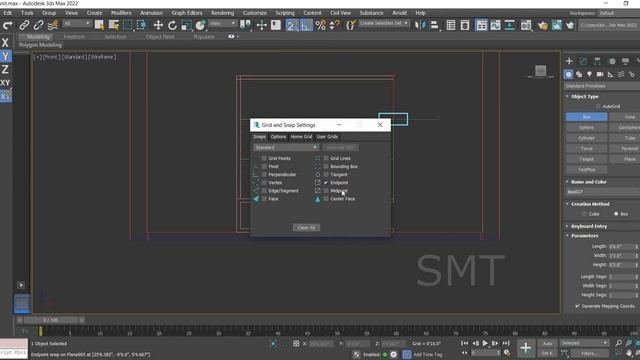Check the Bounding Box snap option
This screenshot has height=360, width=640.
click(x=326, y=167)
